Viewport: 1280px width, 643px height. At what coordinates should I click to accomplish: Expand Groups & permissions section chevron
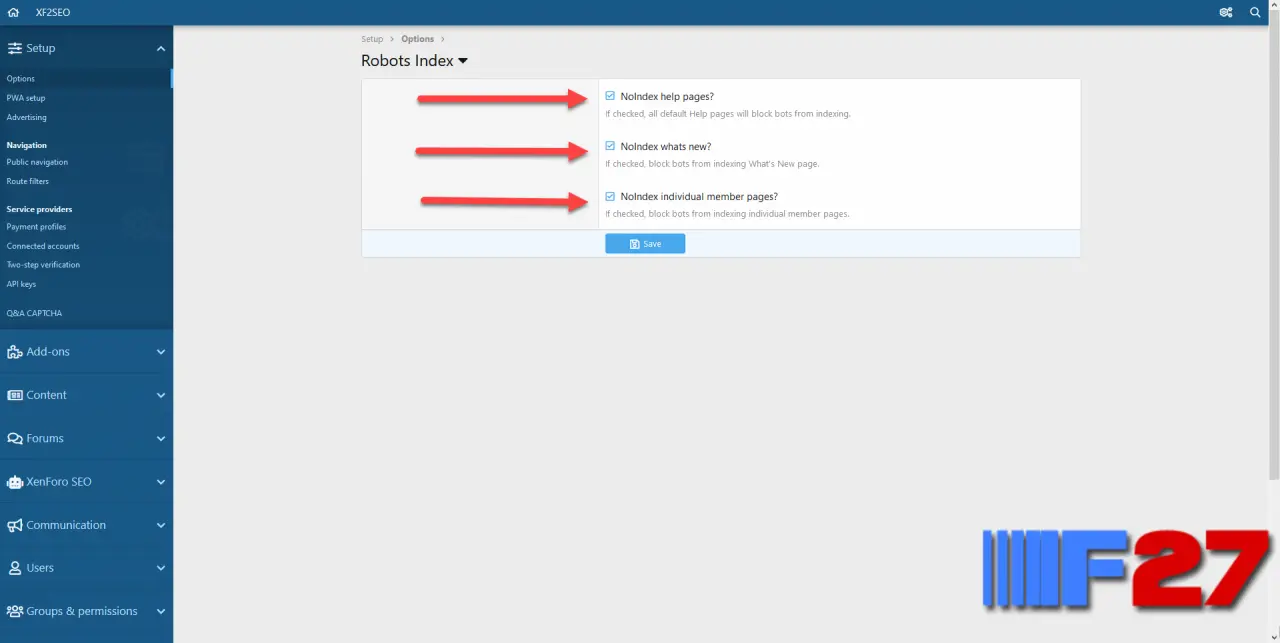pyautogui.click(x=161, y=611)
